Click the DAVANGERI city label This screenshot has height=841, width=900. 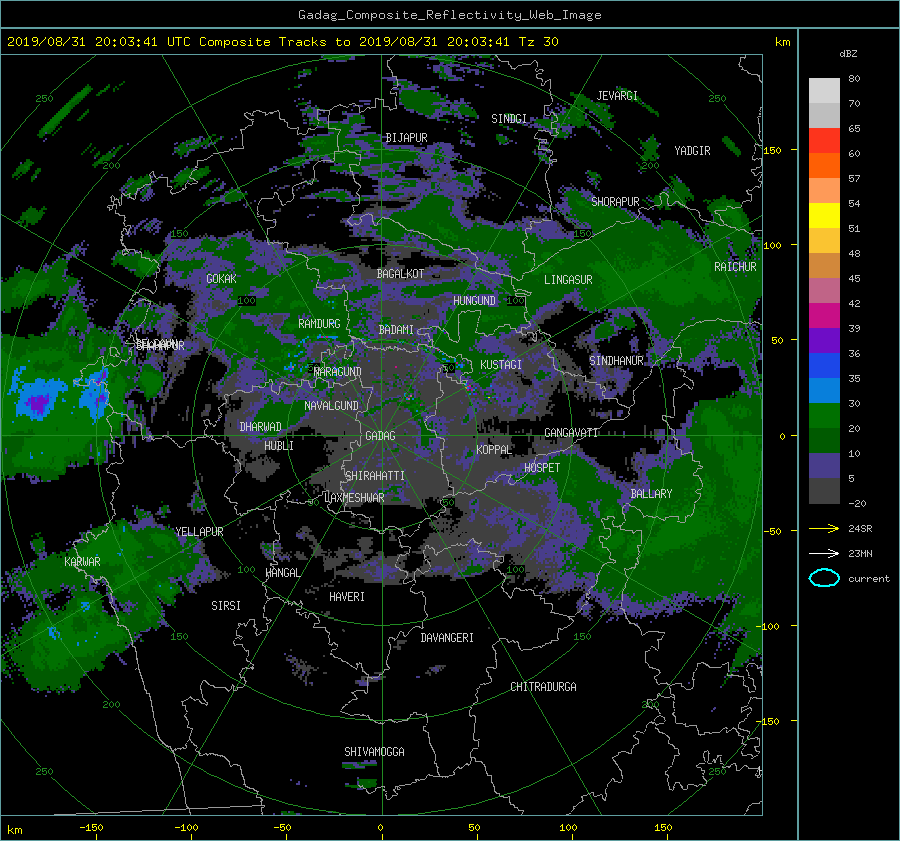[447, 638]
